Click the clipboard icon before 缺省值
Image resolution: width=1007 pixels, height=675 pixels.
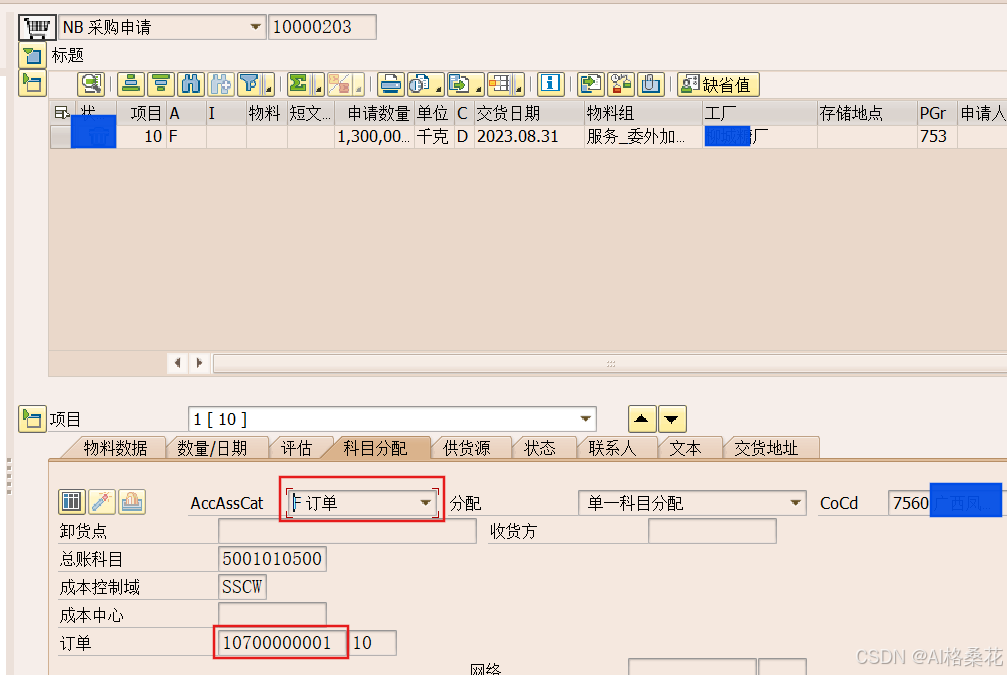coord(651,84)
